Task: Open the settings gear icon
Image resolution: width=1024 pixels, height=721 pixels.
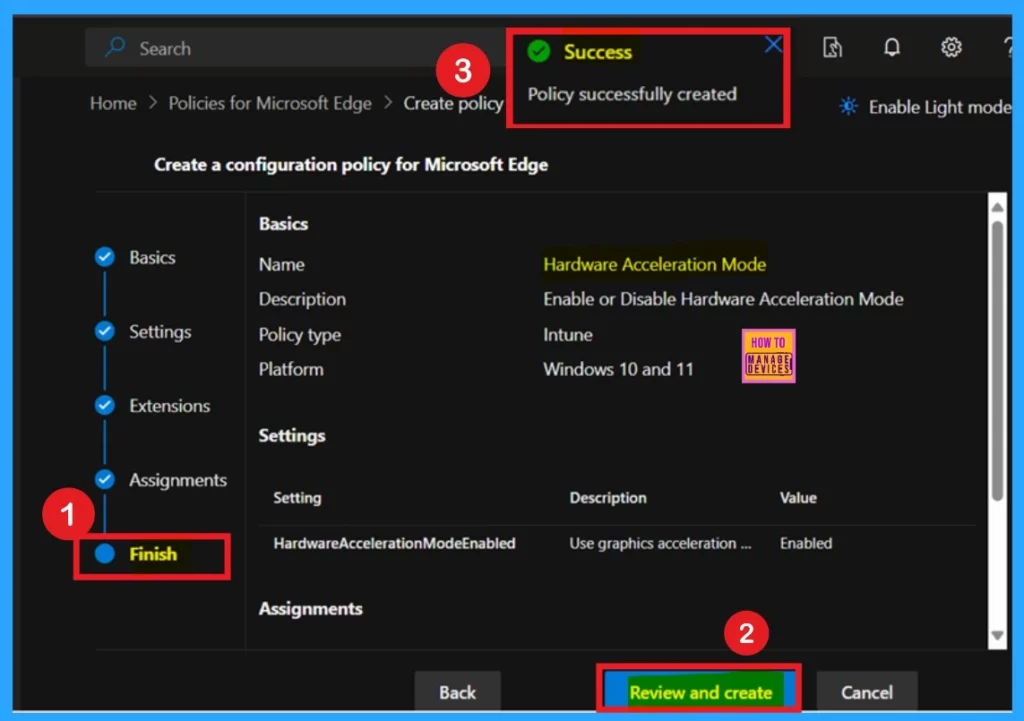Action: [x=951, y=47]
